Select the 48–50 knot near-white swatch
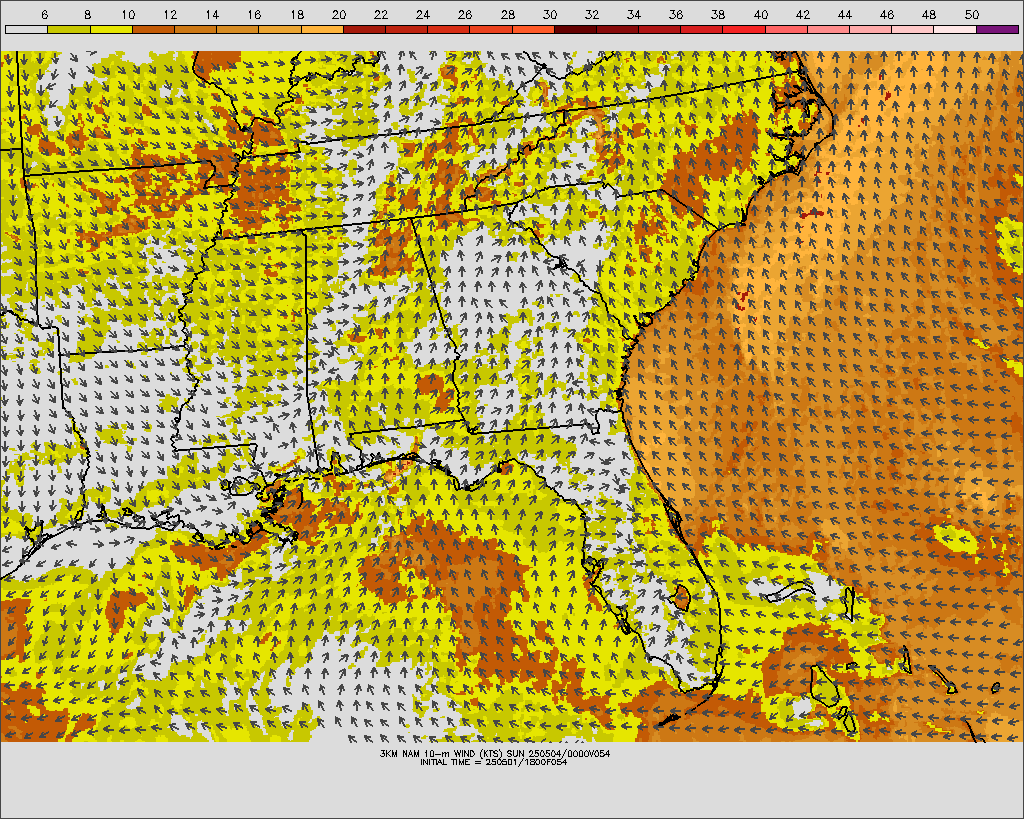Viewport: 1024px width, 819px height. [x=955, y=29]
